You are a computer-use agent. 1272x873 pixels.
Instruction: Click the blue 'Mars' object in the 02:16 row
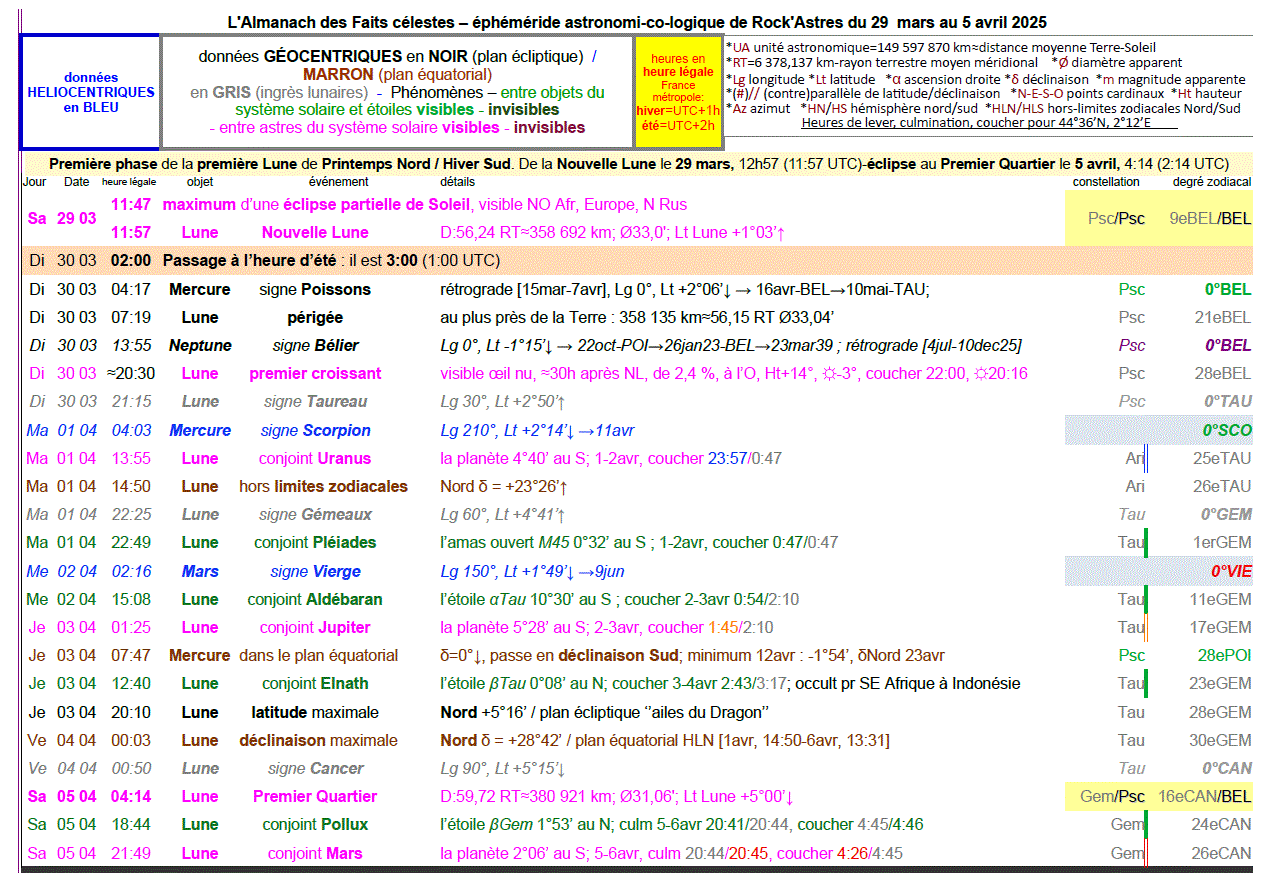point(200,572)
